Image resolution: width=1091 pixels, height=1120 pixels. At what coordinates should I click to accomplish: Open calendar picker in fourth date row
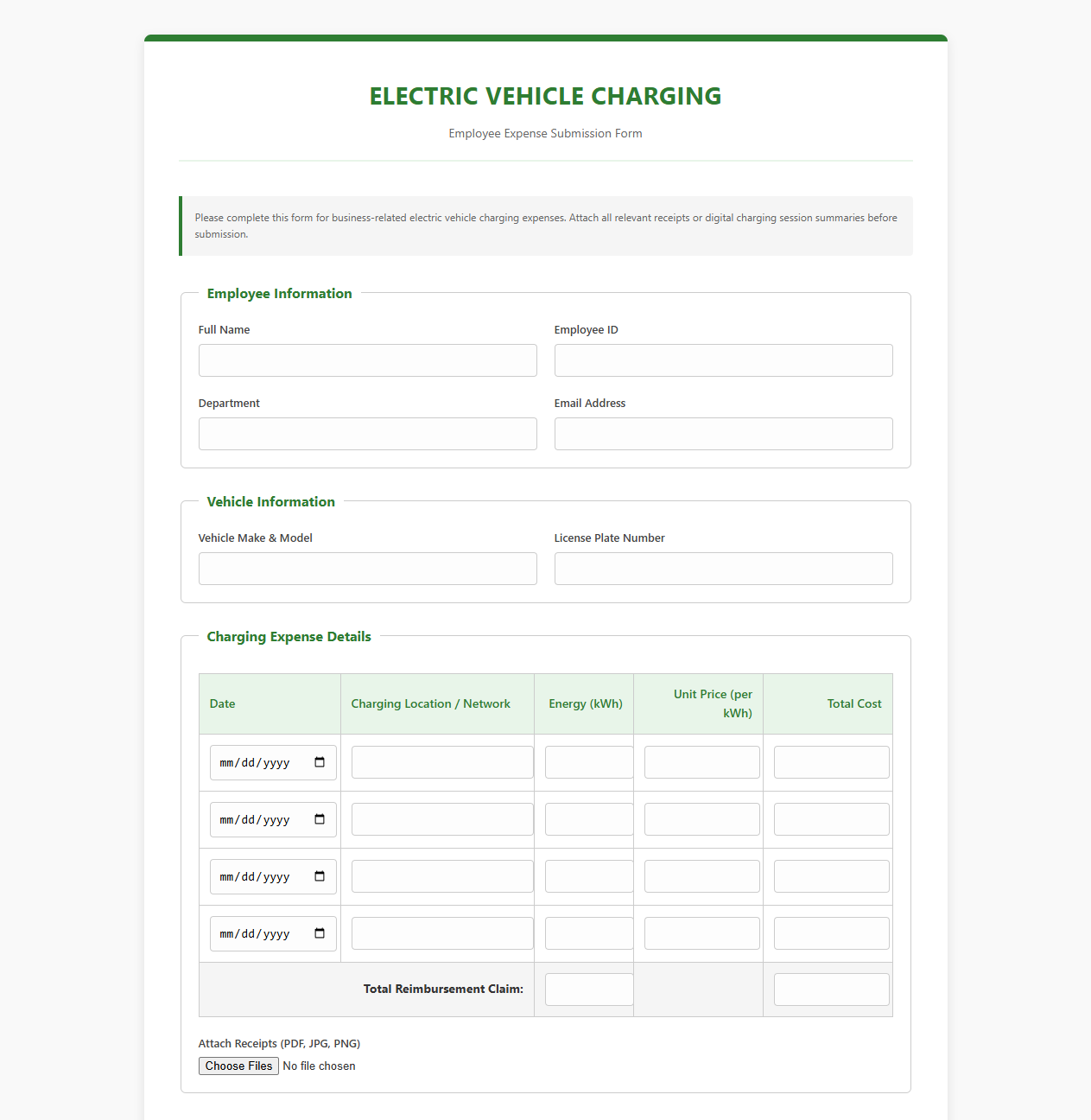[320, 933]
